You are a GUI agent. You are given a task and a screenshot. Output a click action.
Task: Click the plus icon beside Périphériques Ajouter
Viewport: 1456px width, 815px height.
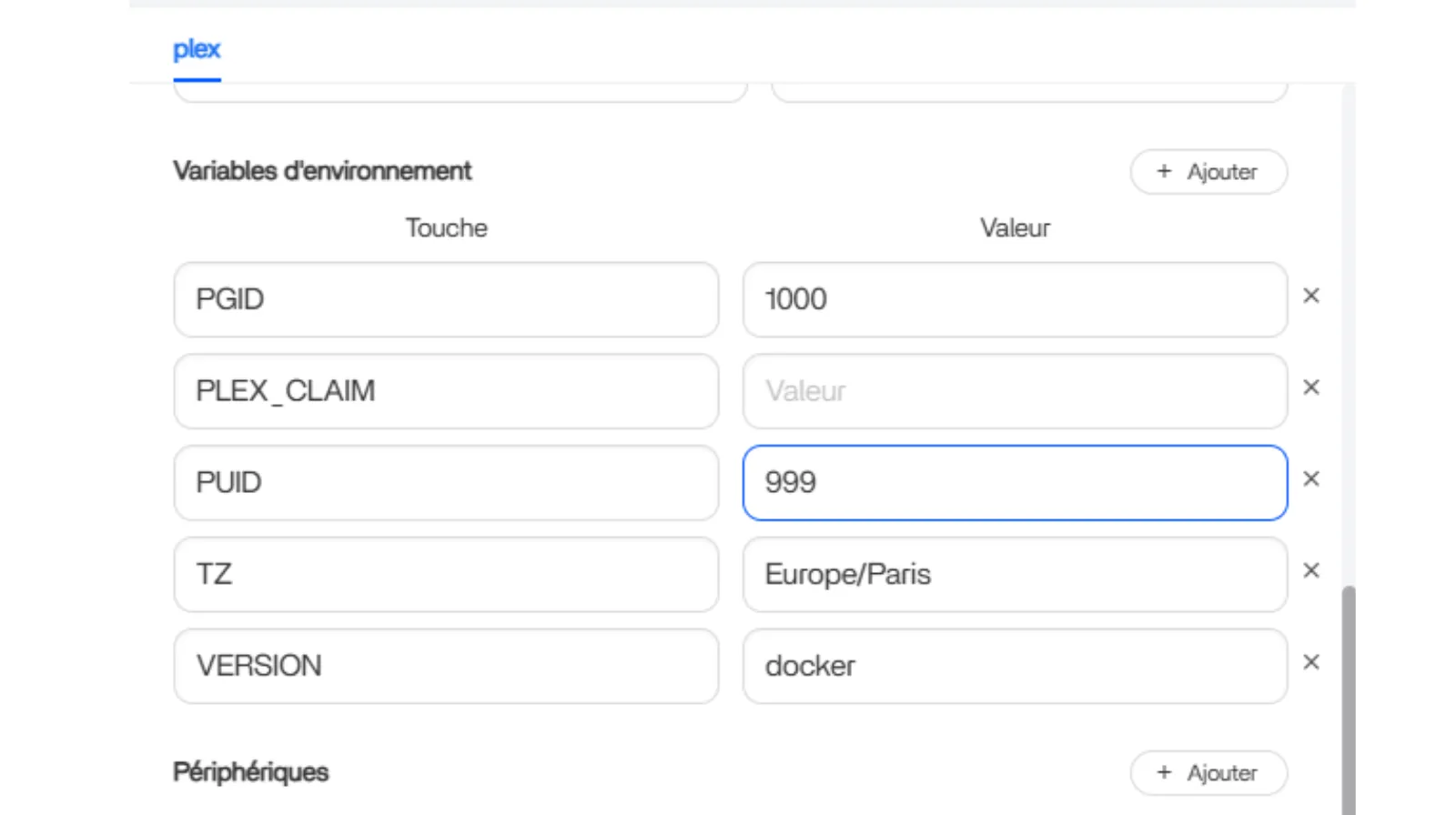[1164, 772]
